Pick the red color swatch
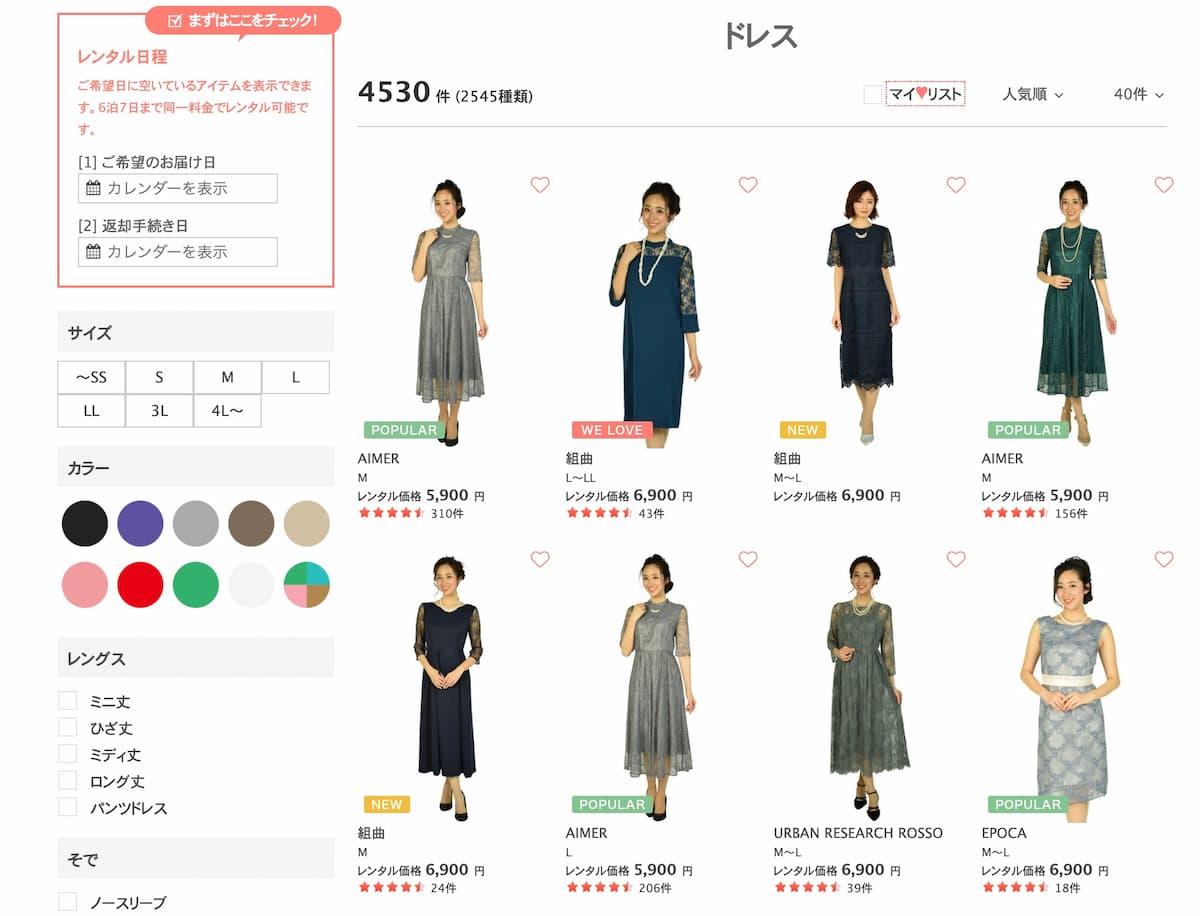 click(x=140, y=585)
